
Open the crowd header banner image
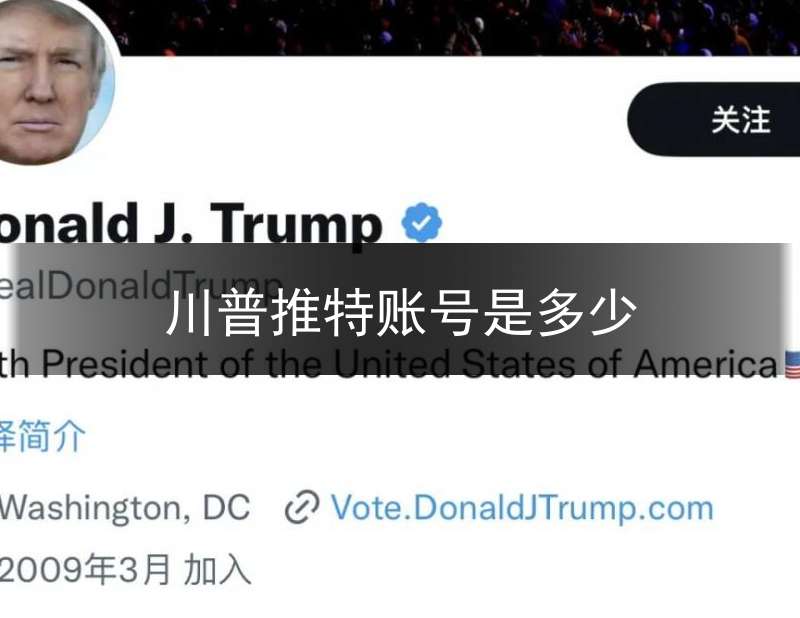tap(459, 27)
